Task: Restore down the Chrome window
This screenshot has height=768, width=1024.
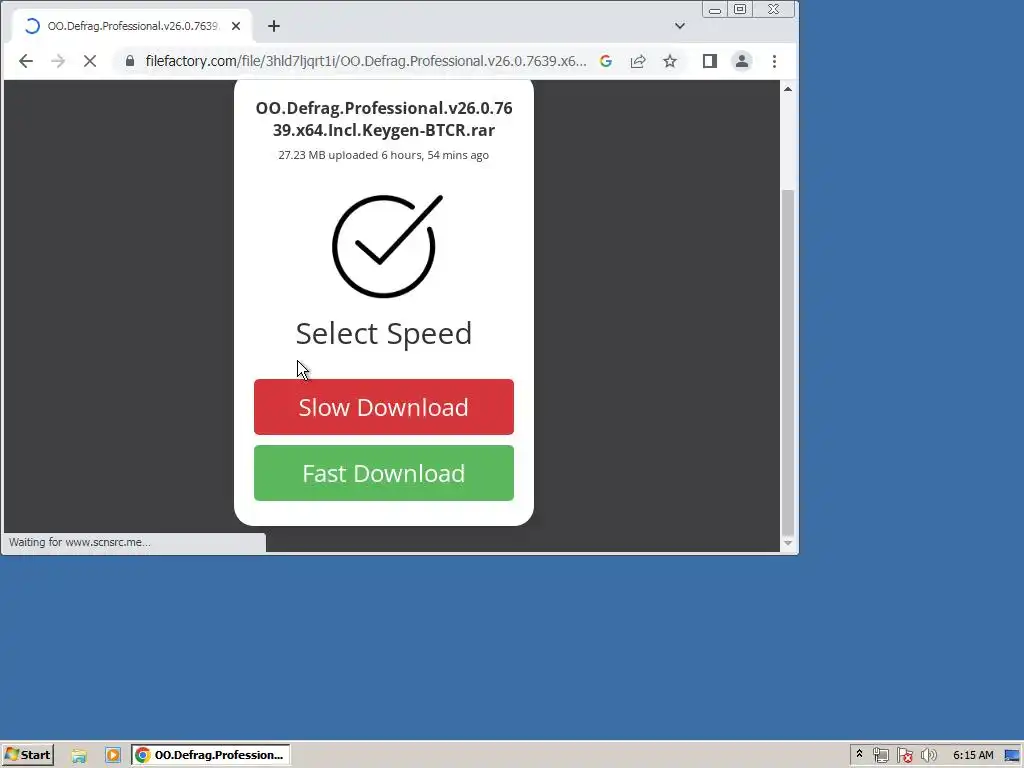Action: [740, 9]
